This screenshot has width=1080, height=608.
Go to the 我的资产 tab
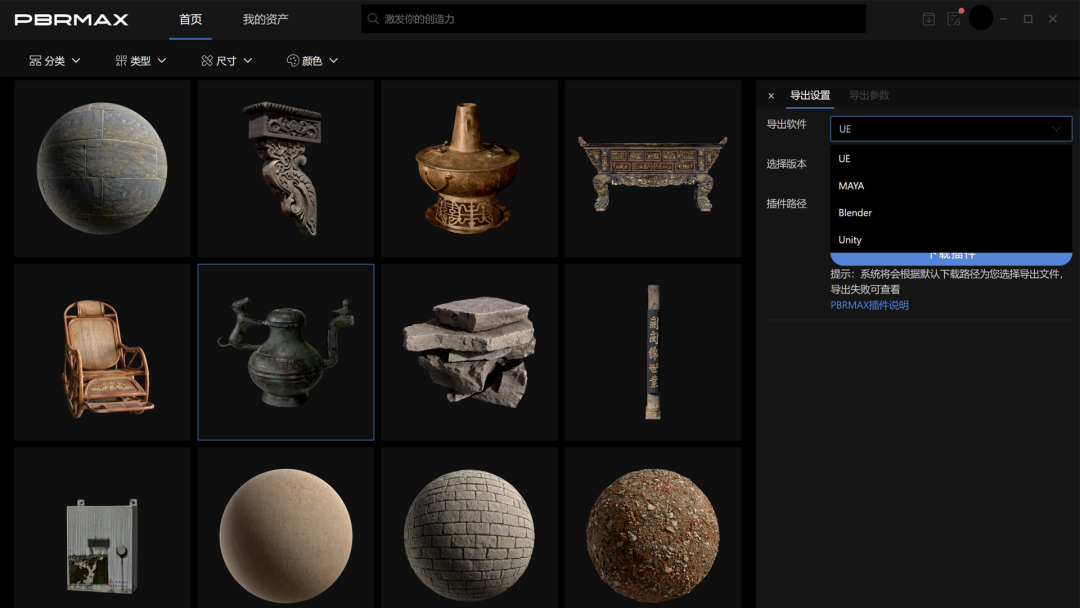pyautogui.click(x=265, y=19)
